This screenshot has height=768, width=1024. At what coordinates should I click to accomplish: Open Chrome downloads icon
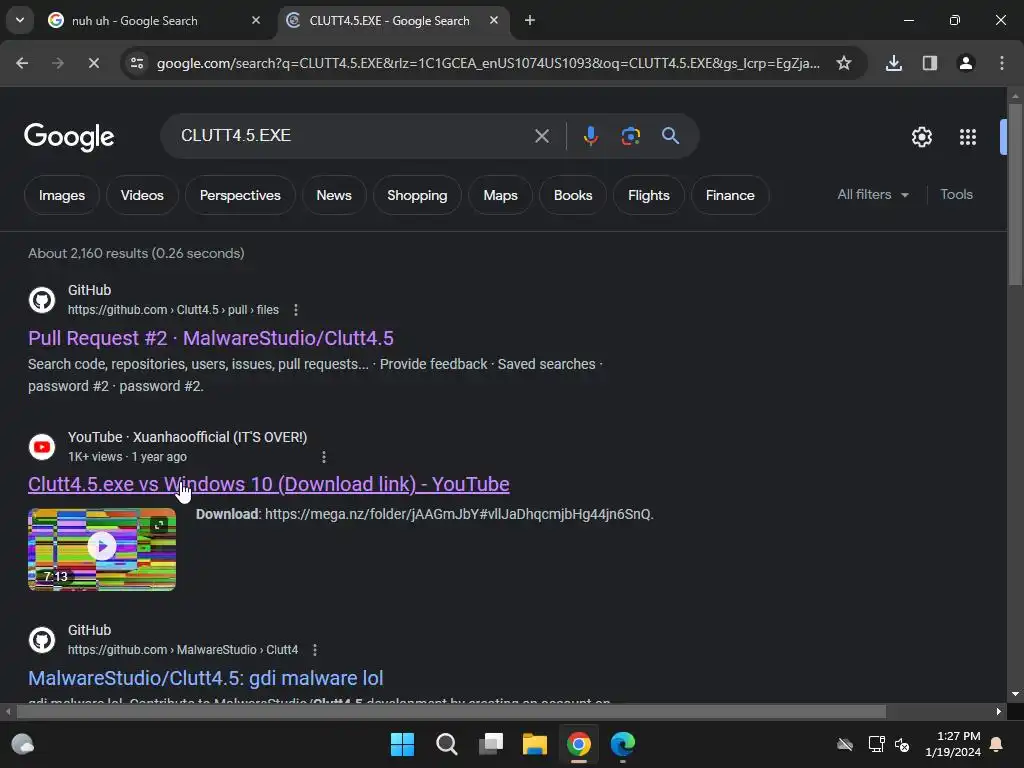click(x=893, y=63)
